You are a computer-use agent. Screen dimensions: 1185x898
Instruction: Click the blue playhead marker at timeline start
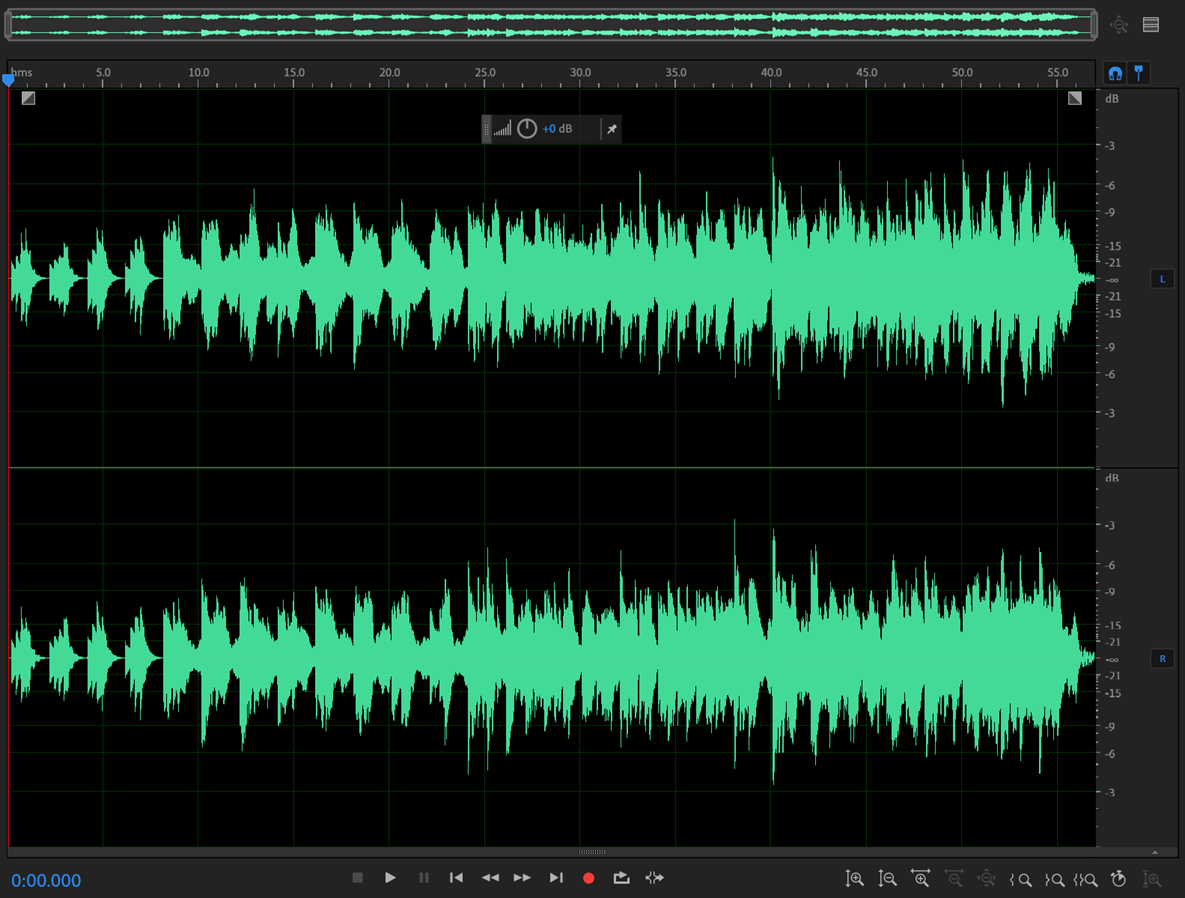pos(8,79)
